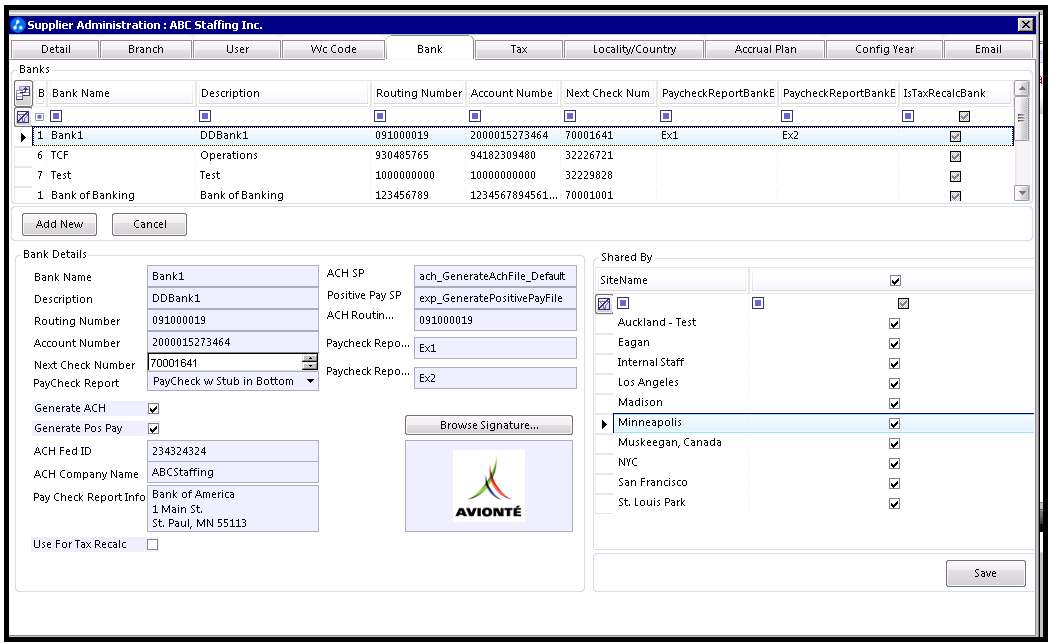The width and height of the screenshot is (1050, 643).
Task: Click the Routing Number column filter icon
Action: 381,116
